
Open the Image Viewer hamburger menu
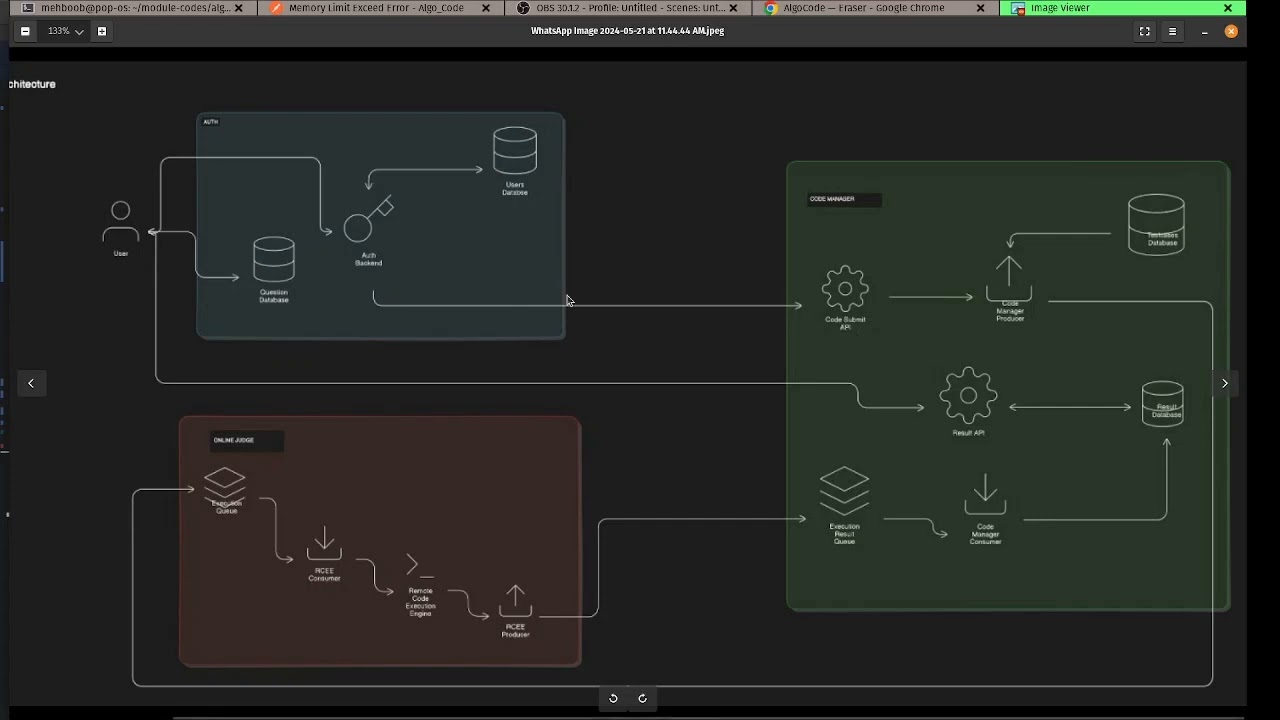click(x=1172, y=31)
